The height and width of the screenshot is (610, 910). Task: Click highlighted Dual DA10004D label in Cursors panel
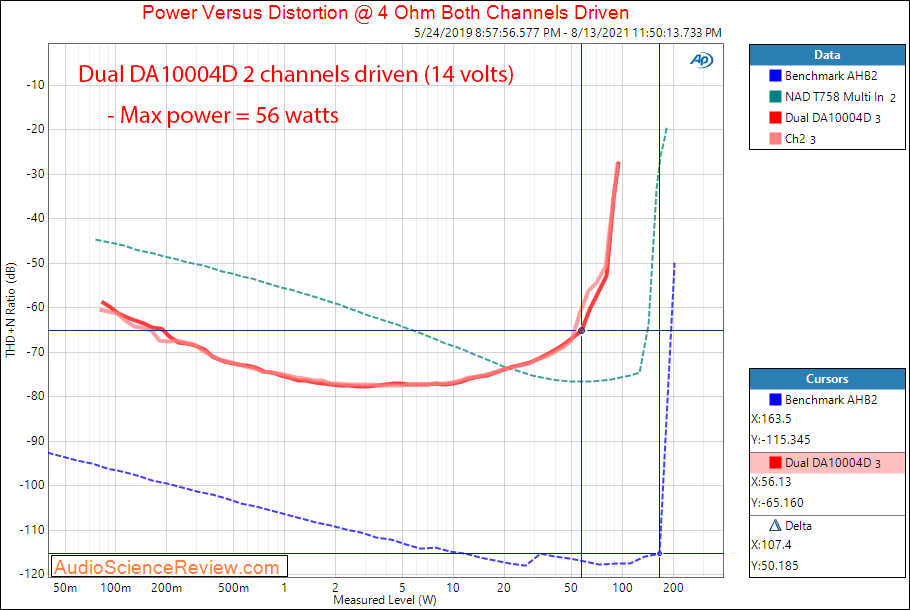coord(828,463)
